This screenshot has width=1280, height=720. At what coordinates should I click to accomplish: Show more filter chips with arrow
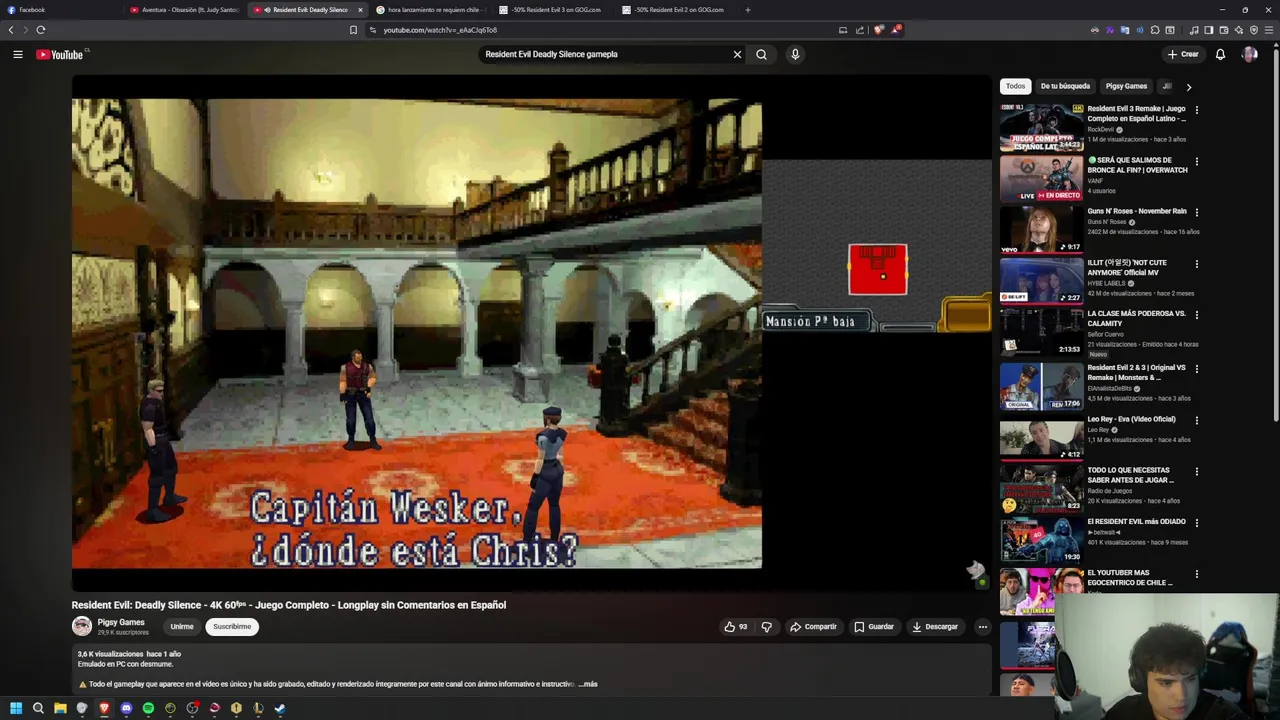pos(1188,87)
